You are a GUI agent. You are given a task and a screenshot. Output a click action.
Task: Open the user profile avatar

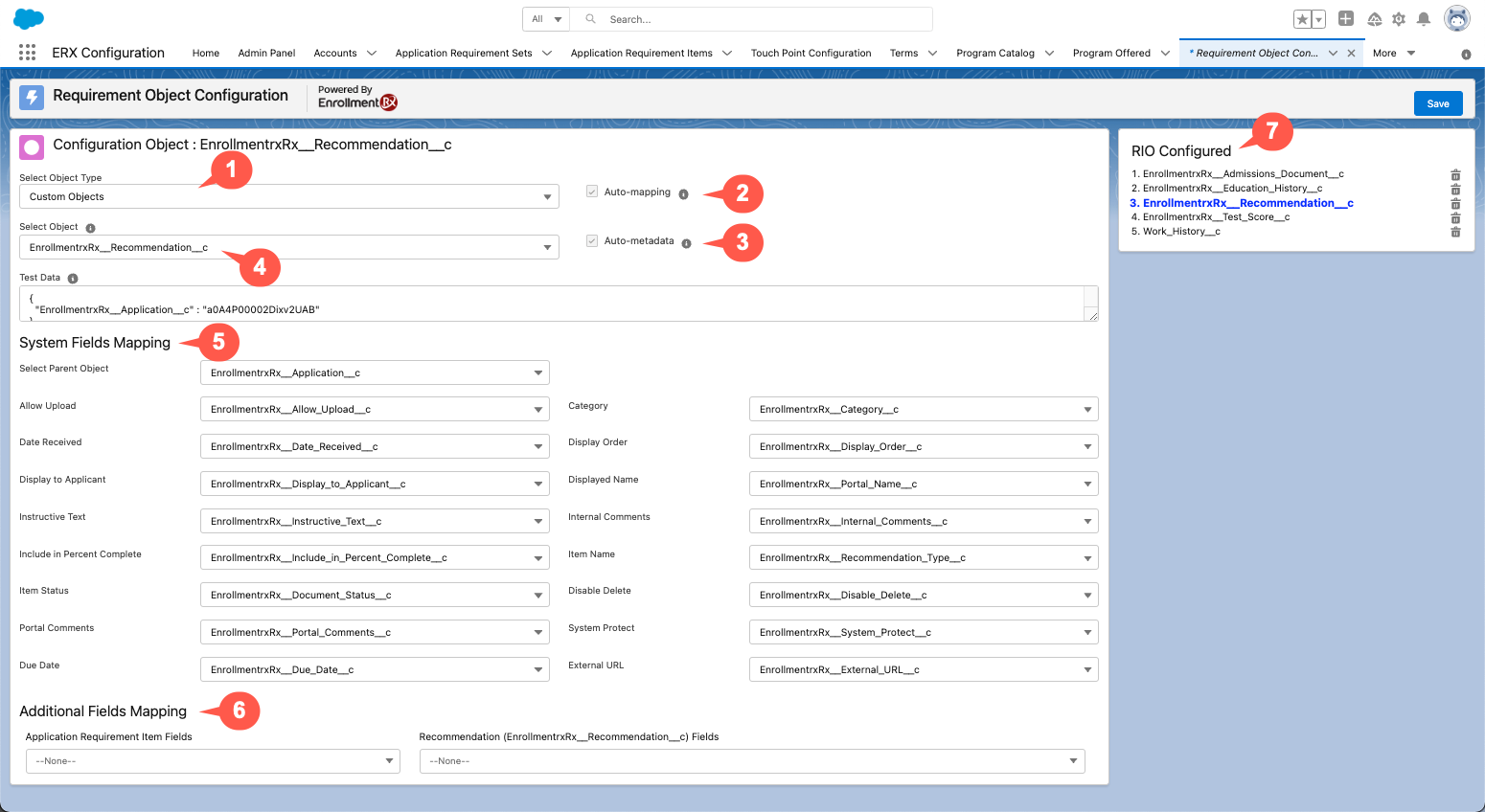coord(1456,19)
